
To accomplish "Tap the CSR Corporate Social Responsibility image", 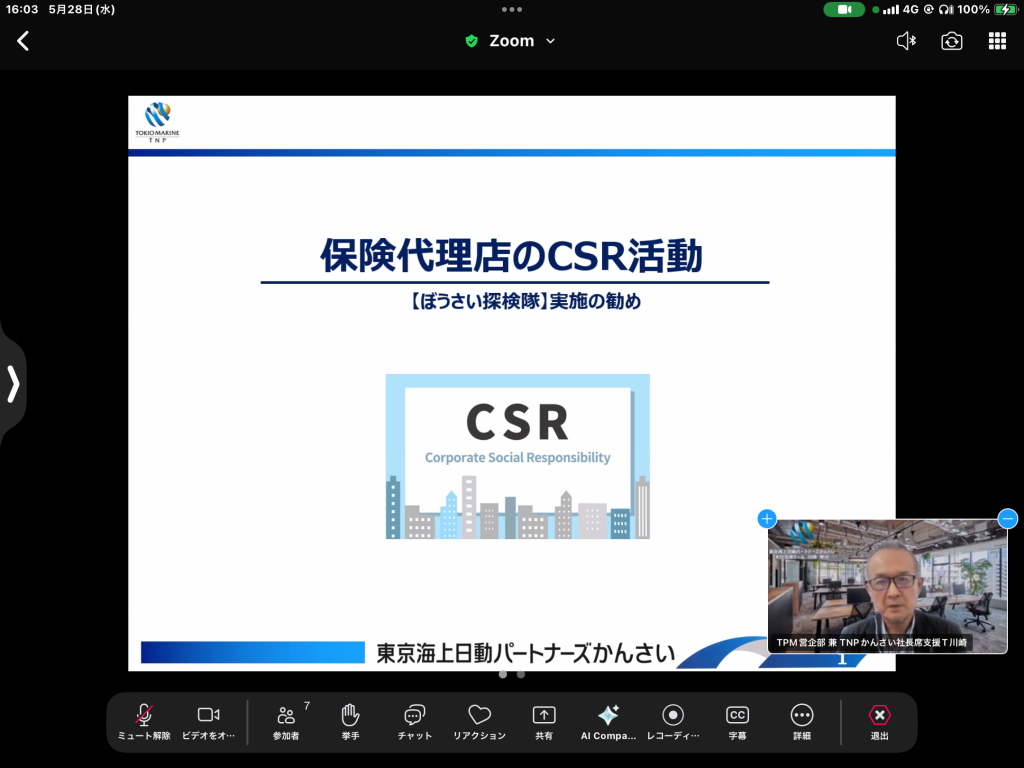I will (x=518, y=456).
